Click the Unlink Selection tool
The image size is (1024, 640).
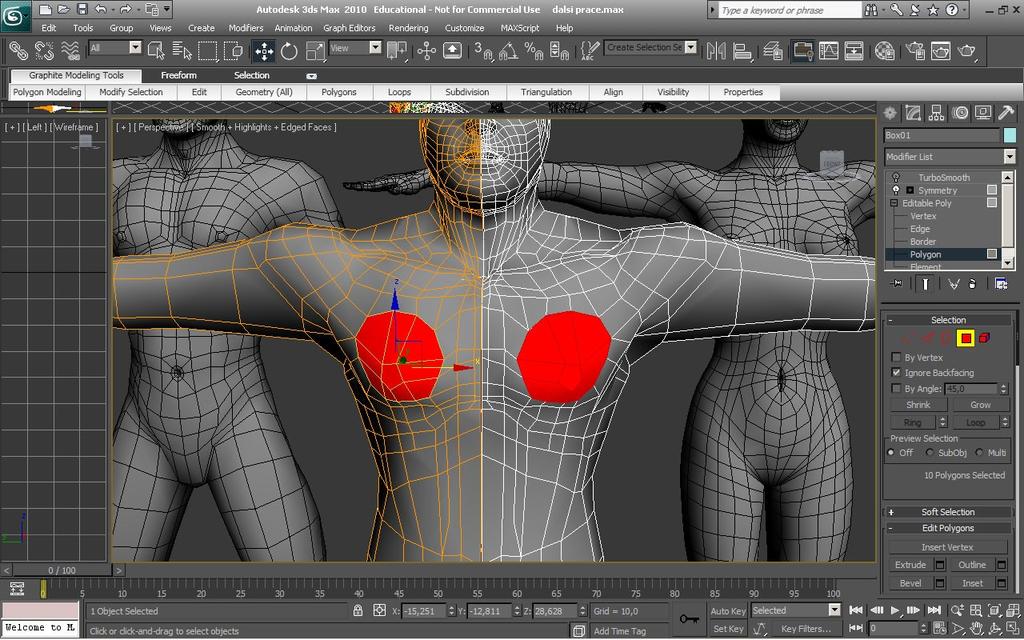coord(44,51)
